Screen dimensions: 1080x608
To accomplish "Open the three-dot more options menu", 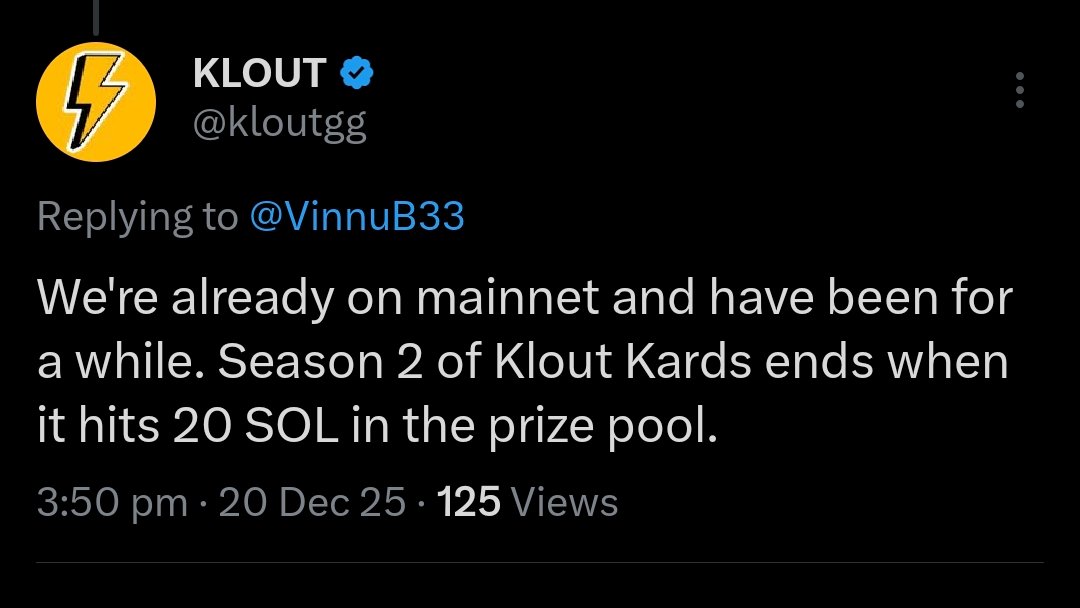I will point(1019,90).
